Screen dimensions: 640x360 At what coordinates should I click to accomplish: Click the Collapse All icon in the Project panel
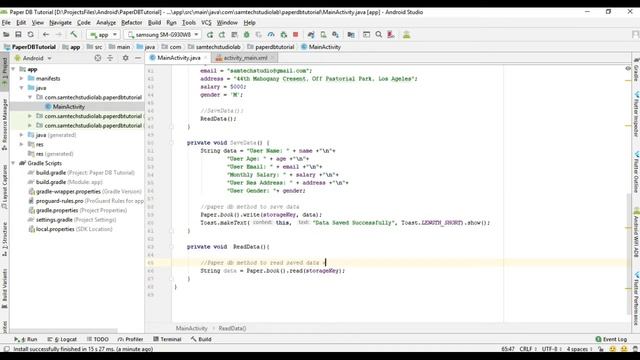click(110, 58)
